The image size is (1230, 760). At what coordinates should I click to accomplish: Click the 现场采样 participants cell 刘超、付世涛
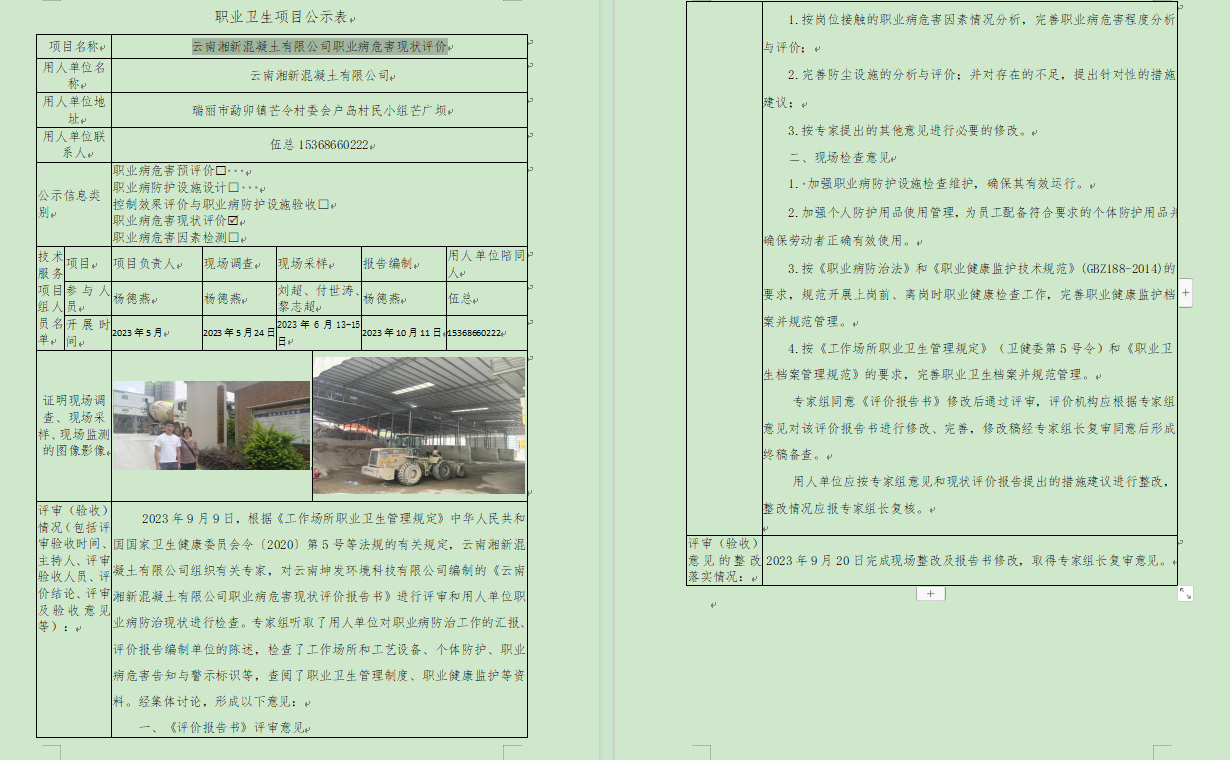(317, 298)
